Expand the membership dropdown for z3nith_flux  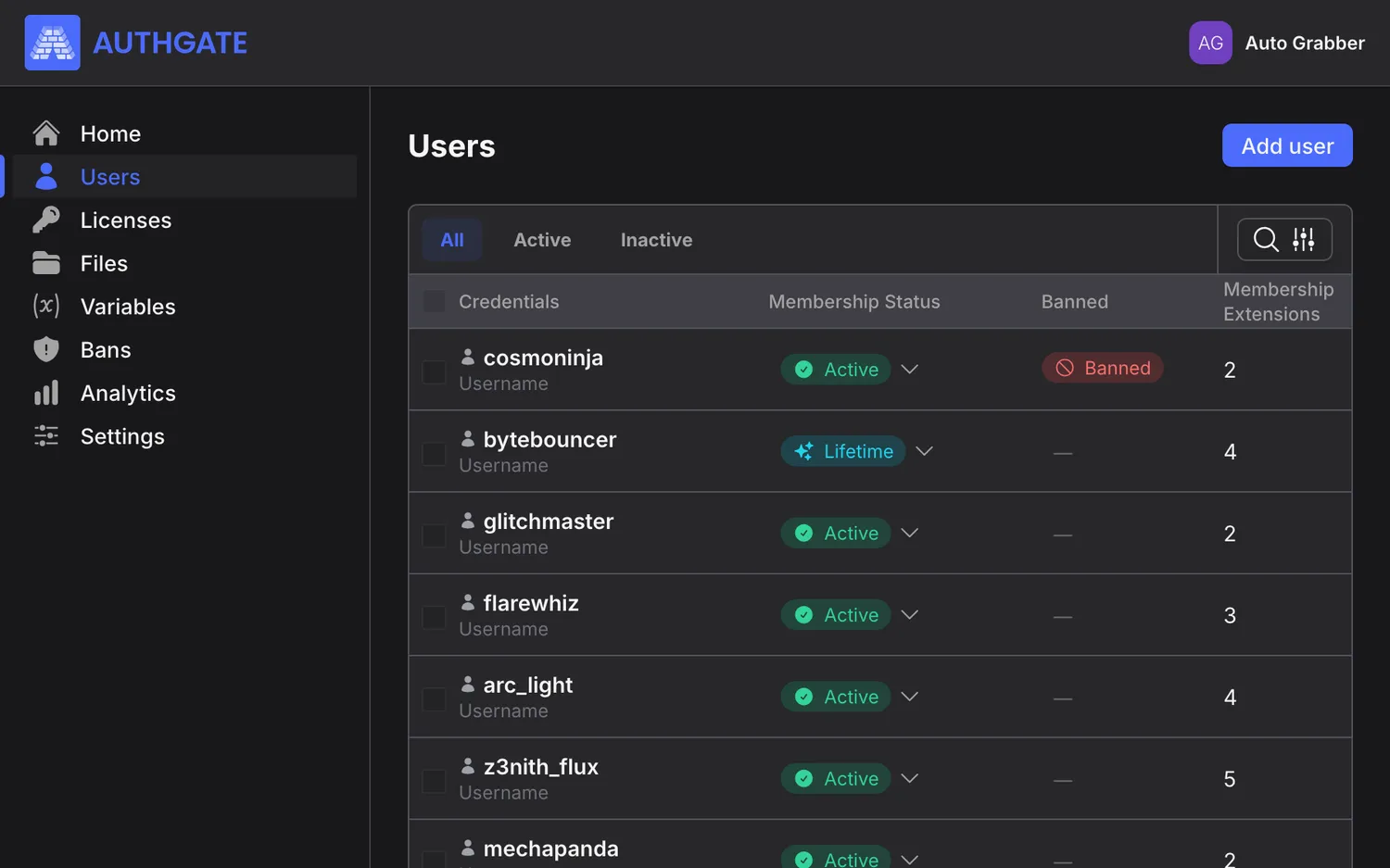pos(909,778)
